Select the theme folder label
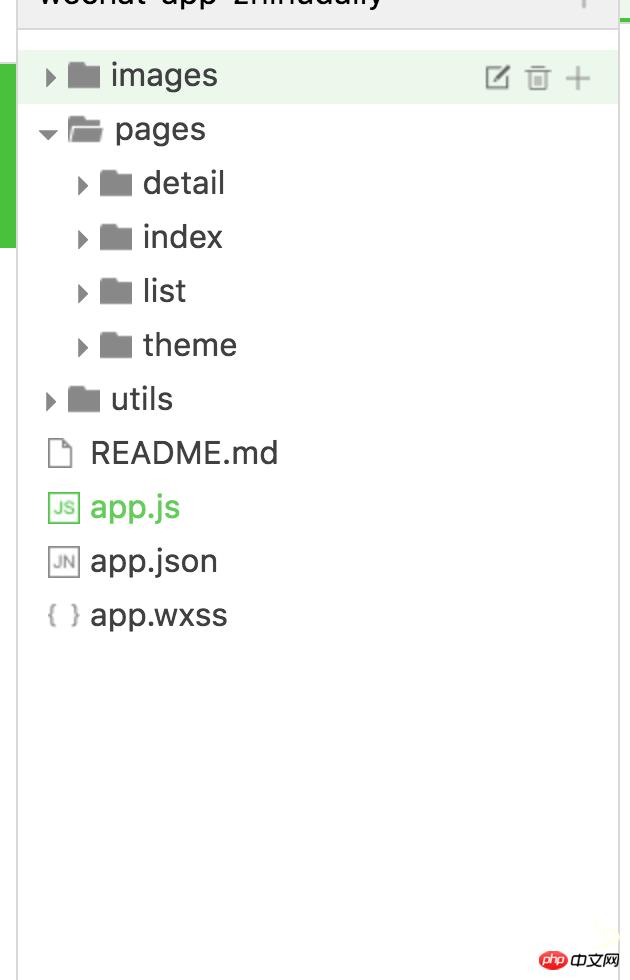 pos(190,346)
